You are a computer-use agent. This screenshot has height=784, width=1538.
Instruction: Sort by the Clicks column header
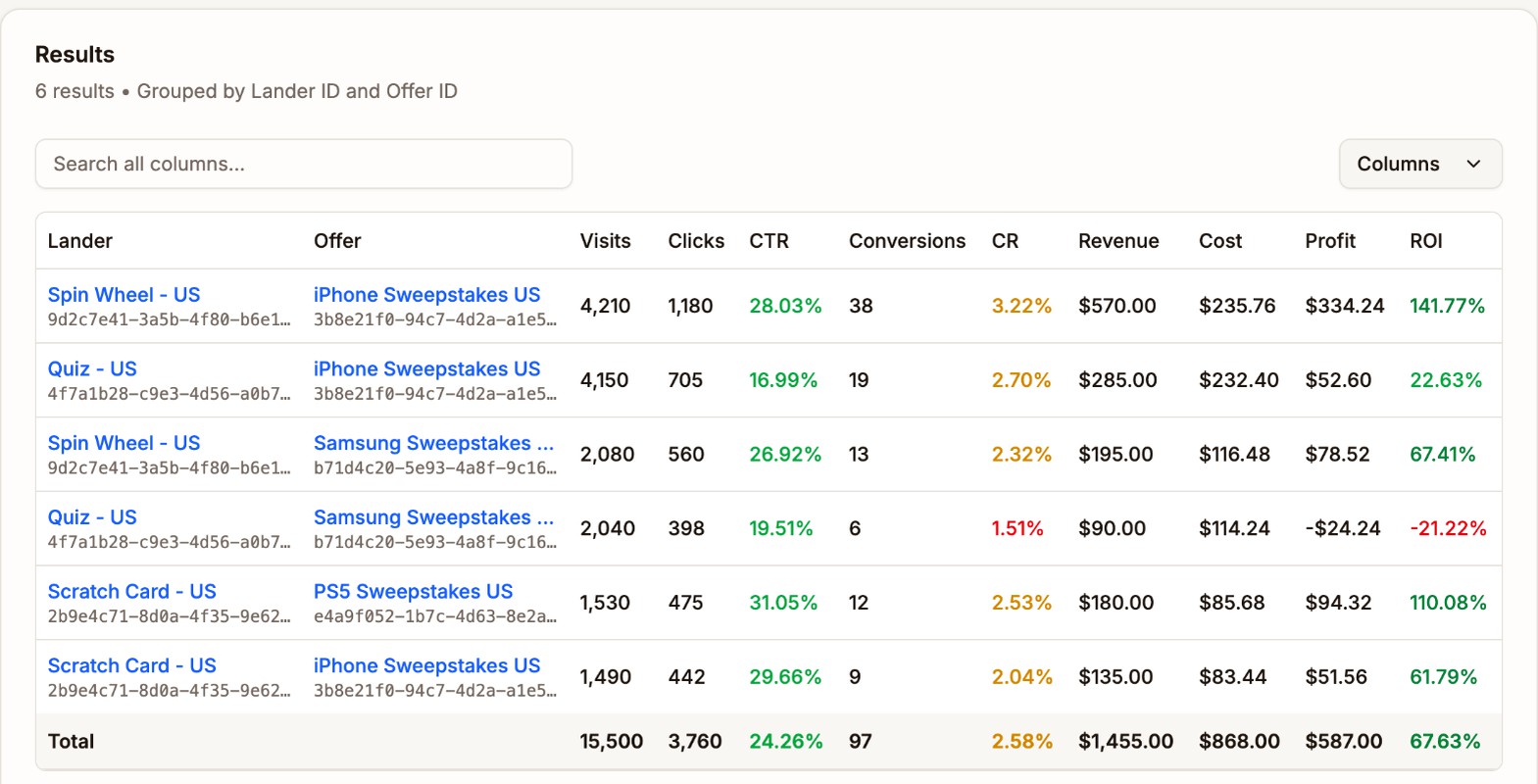click(696, 241)
